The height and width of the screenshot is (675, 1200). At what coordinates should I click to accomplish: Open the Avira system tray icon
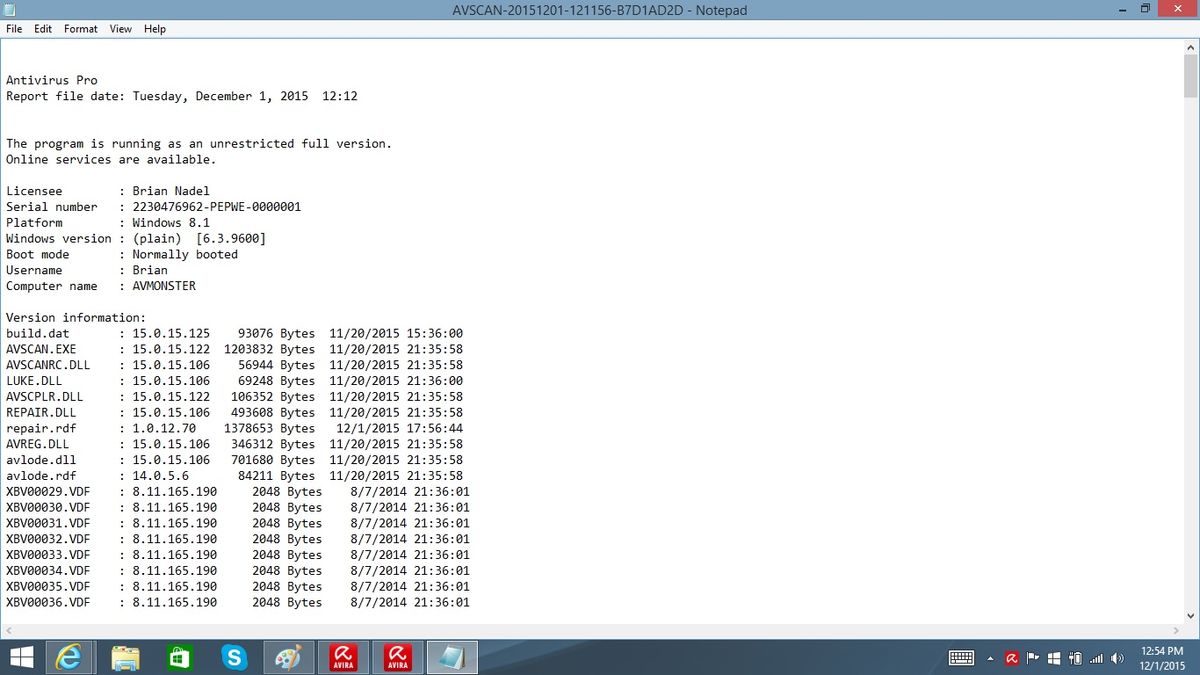coord(1011,658)
